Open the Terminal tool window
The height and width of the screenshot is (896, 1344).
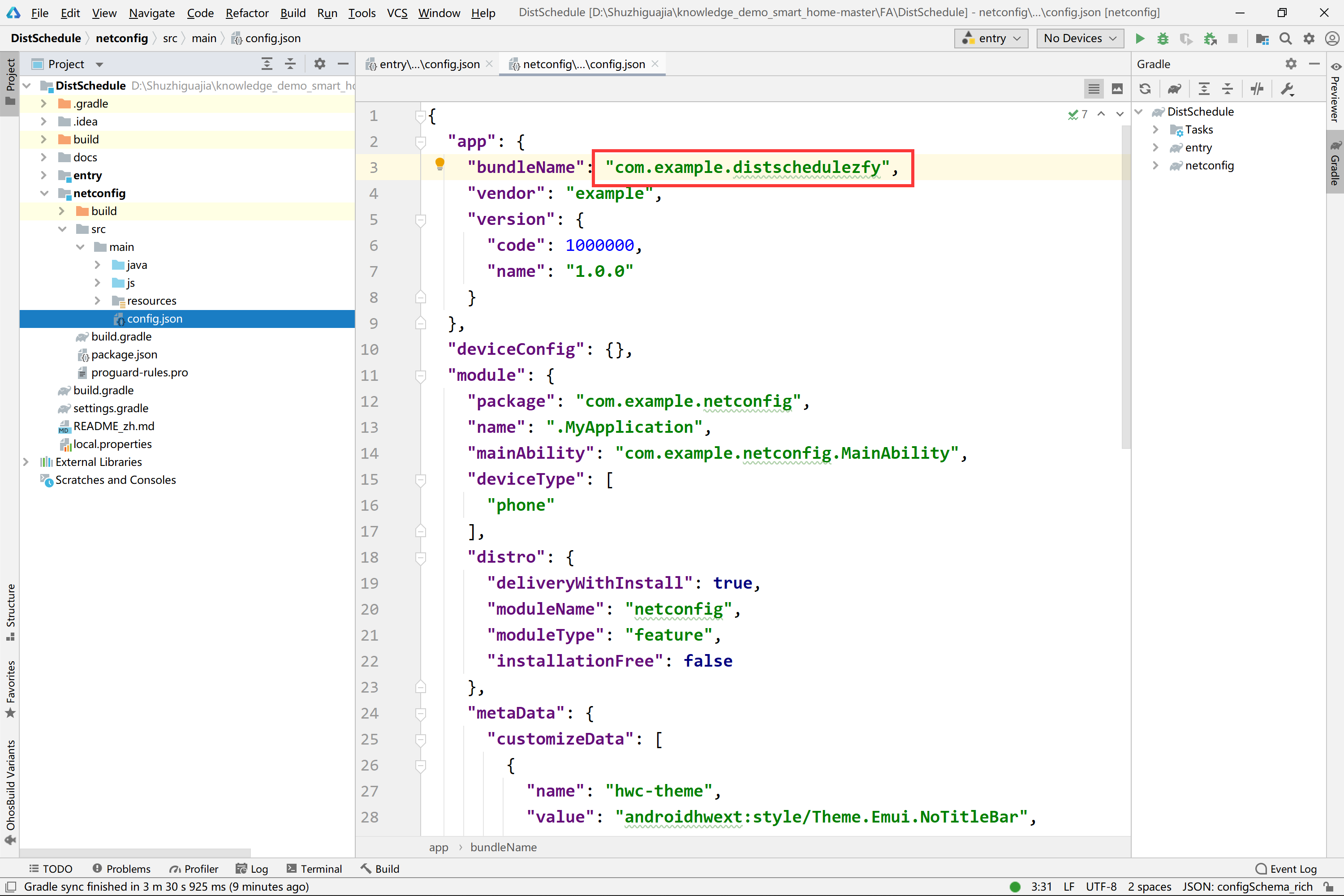314,869
